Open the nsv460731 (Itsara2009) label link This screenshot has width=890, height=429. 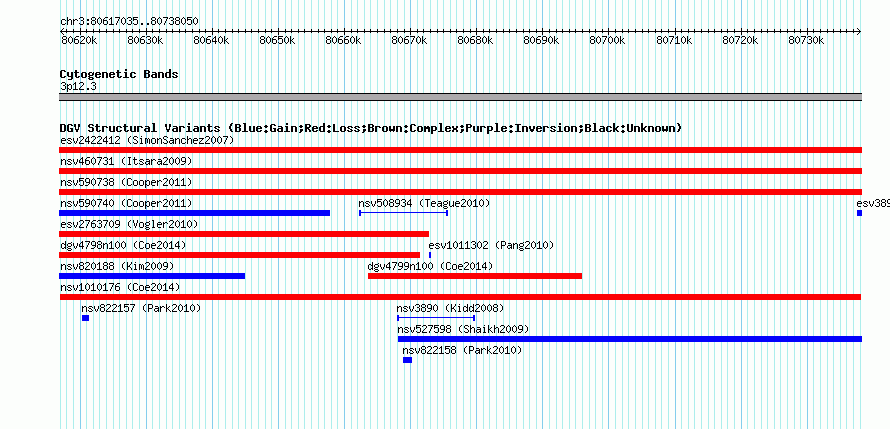point(126,161)
